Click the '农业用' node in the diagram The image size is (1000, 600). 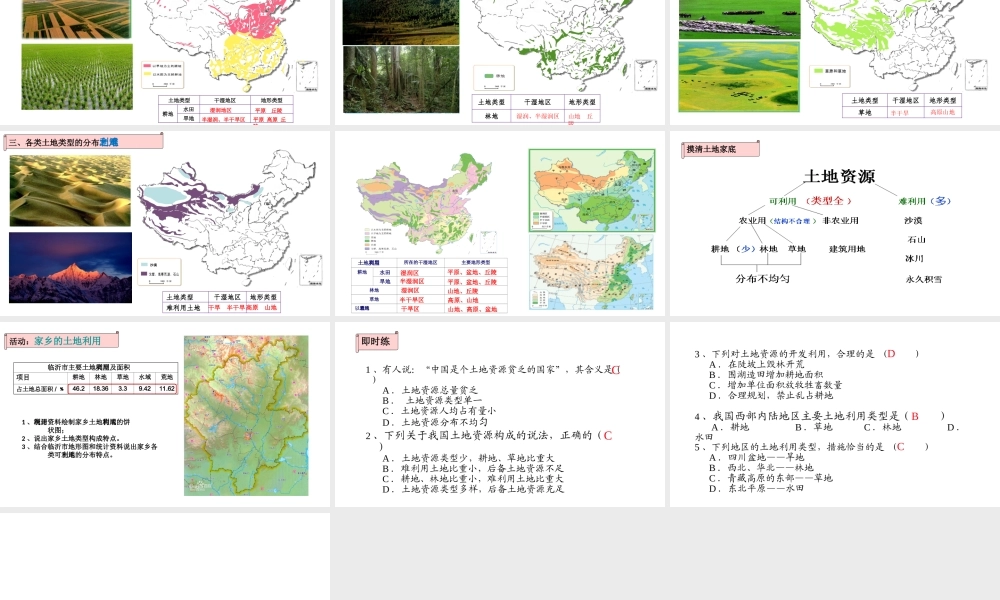pyautogui.click(x=752, y=221)
